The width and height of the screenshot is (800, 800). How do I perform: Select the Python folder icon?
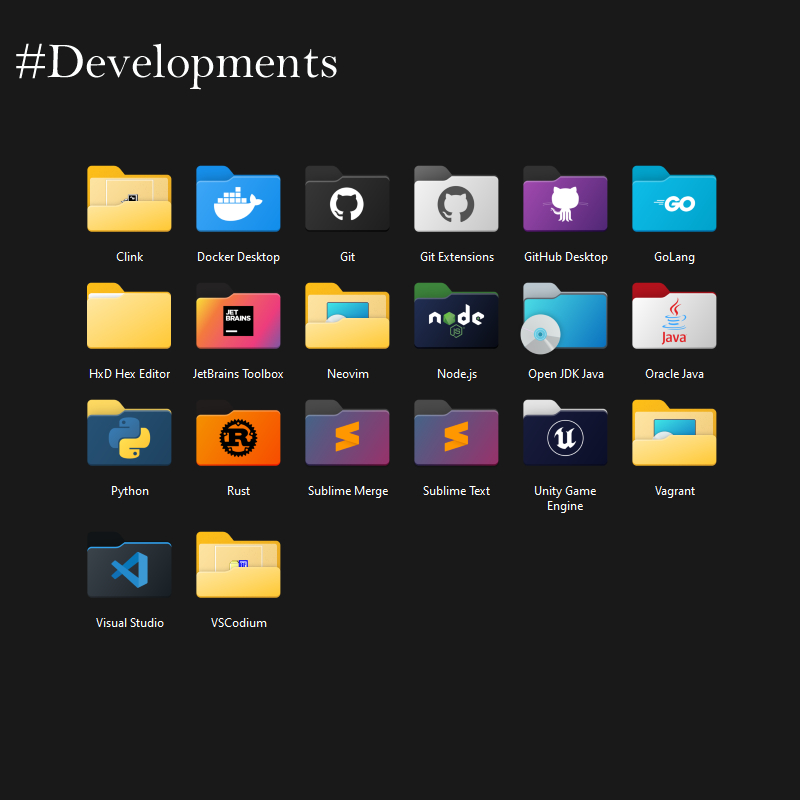coord(129,434)
